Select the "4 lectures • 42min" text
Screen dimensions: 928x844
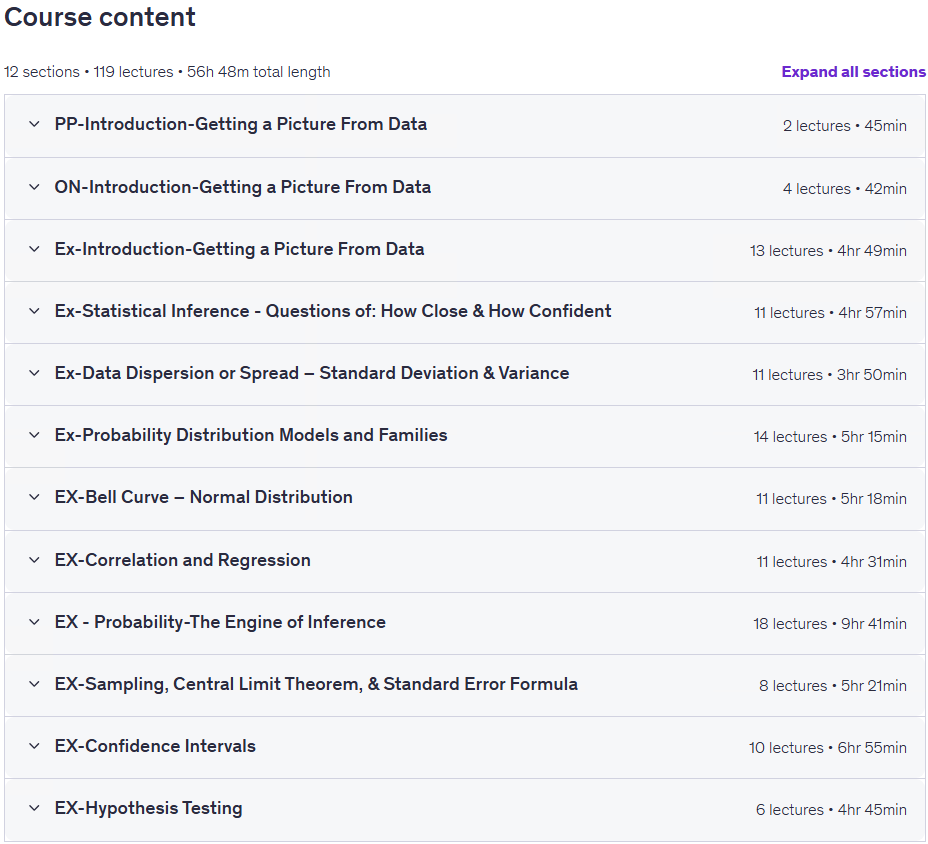click(x=845, y=189)
